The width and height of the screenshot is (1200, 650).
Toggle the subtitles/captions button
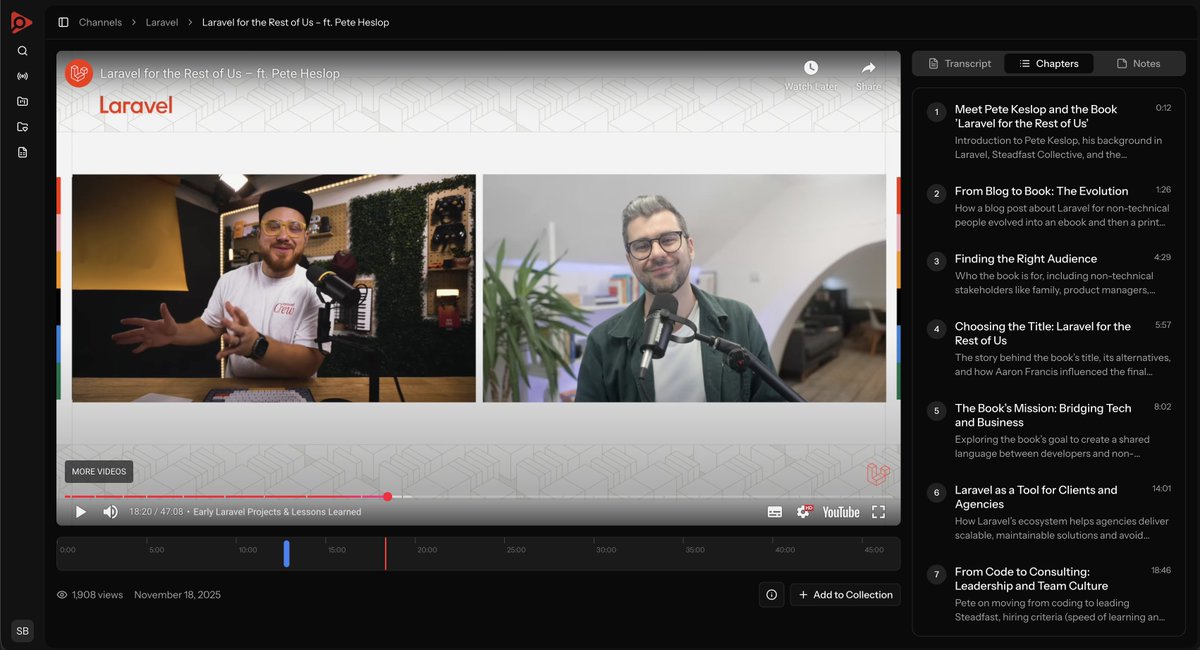click(x=775, y=512)
